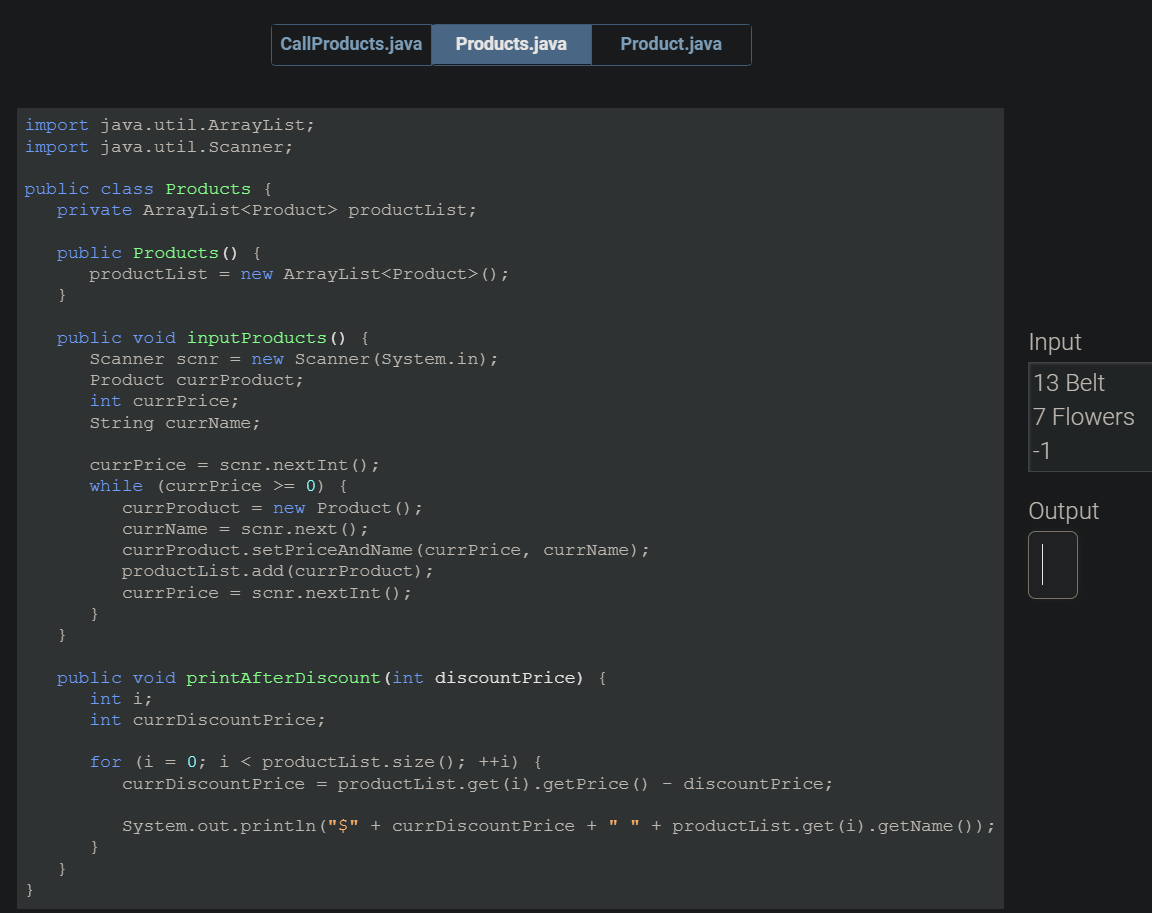Click the for loop header line
Image resolution: width=1152 pixels, height=913 pixels.
[316, 762]
